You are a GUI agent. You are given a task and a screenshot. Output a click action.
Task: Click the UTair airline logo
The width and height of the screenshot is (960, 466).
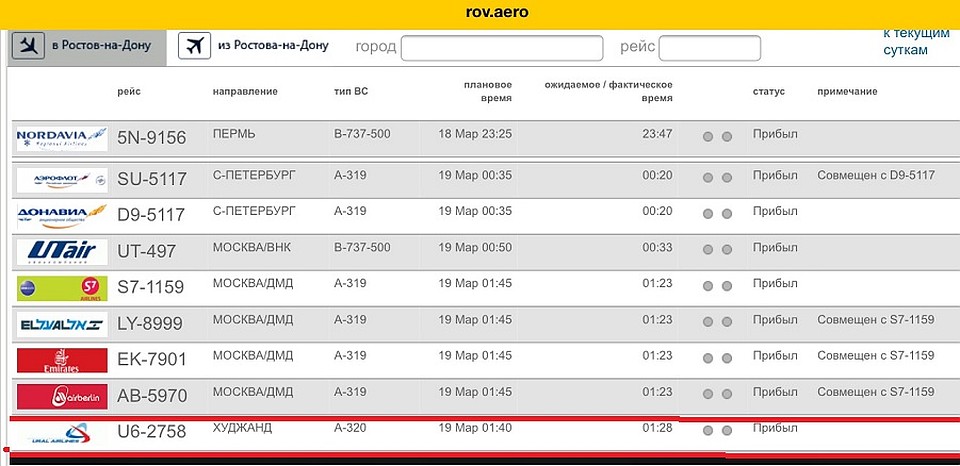pyautogui.click(x=62, y=252)
